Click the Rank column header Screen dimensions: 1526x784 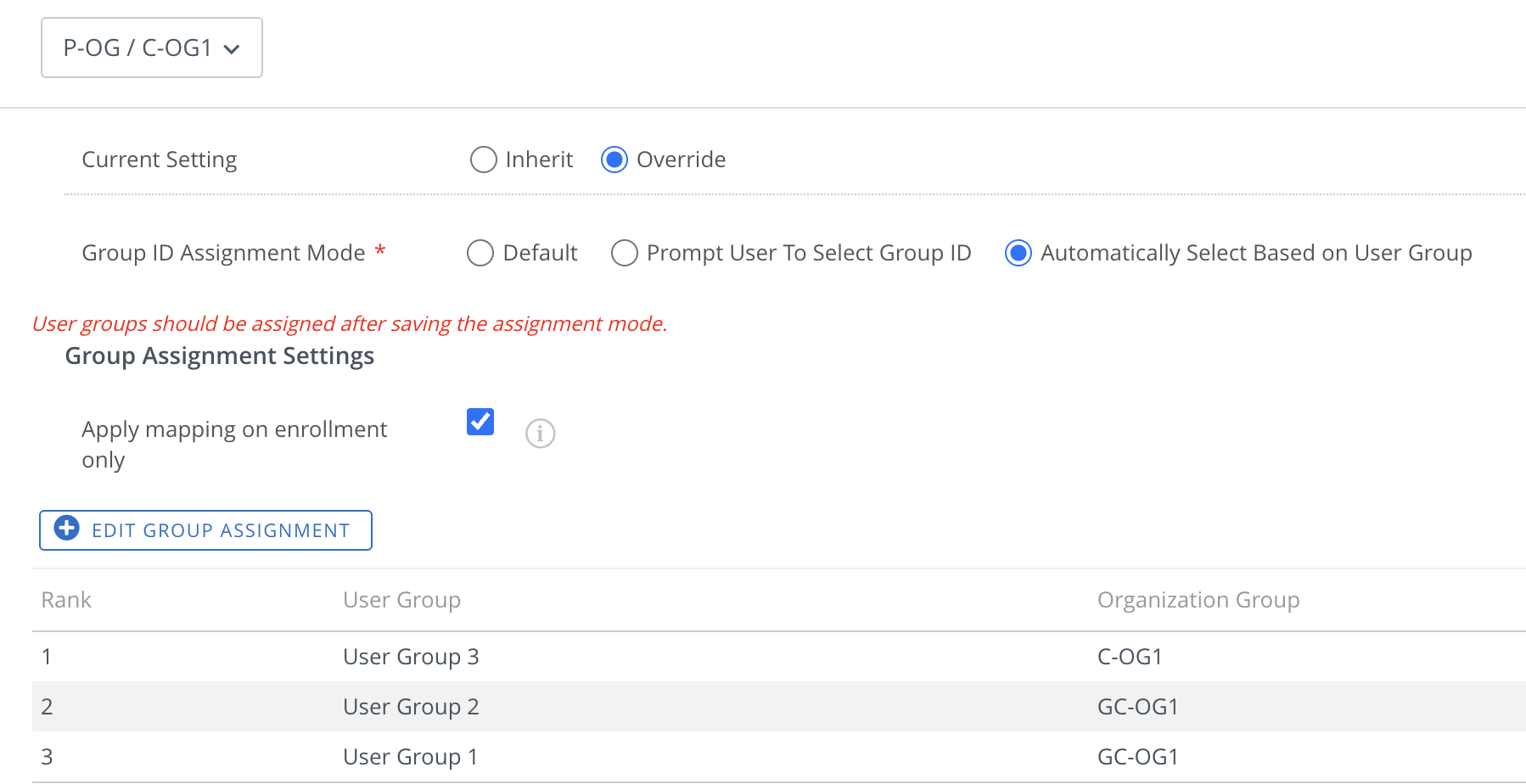coord(66,600)
